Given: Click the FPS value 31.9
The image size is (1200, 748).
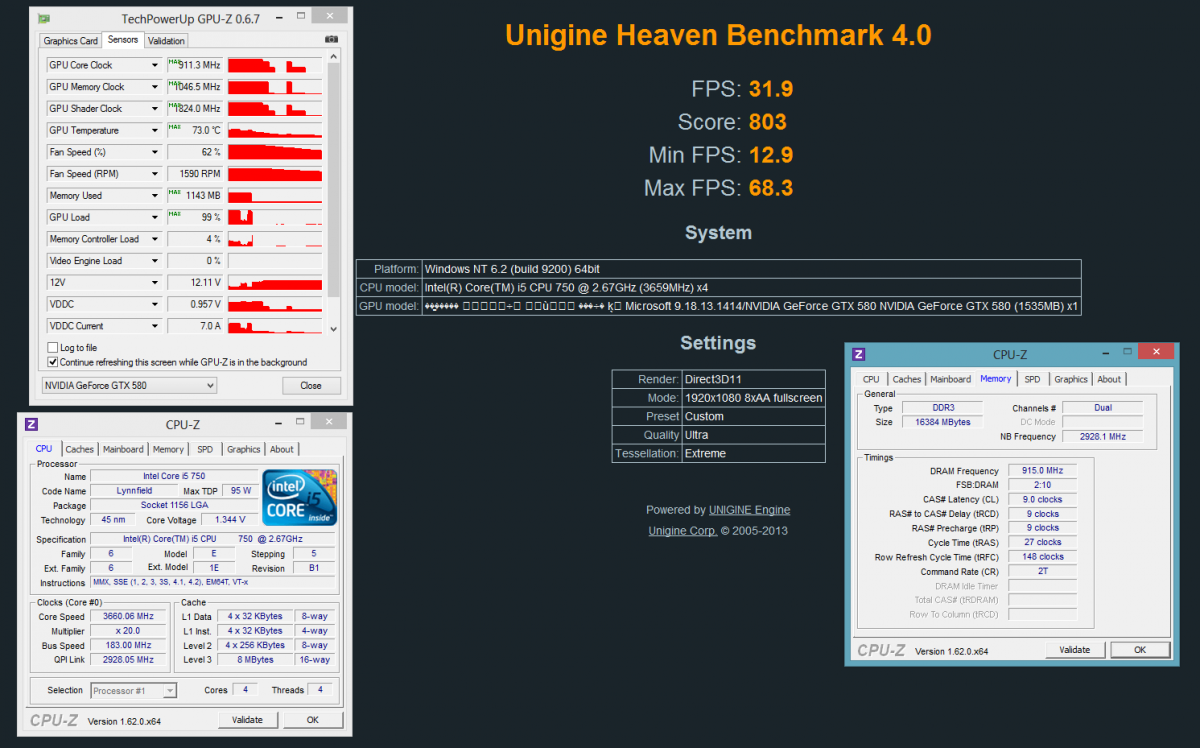Looking at the screenshot, I should point(771,89).
